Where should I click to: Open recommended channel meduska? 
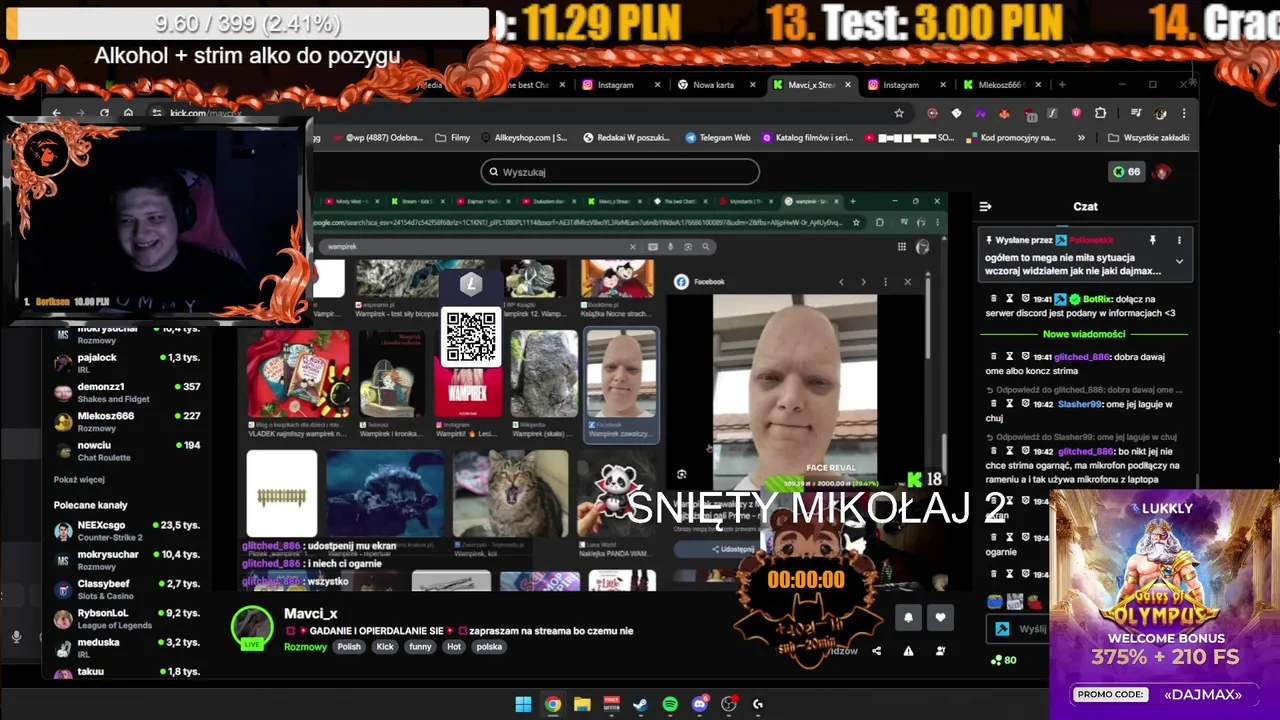(128, 647)
